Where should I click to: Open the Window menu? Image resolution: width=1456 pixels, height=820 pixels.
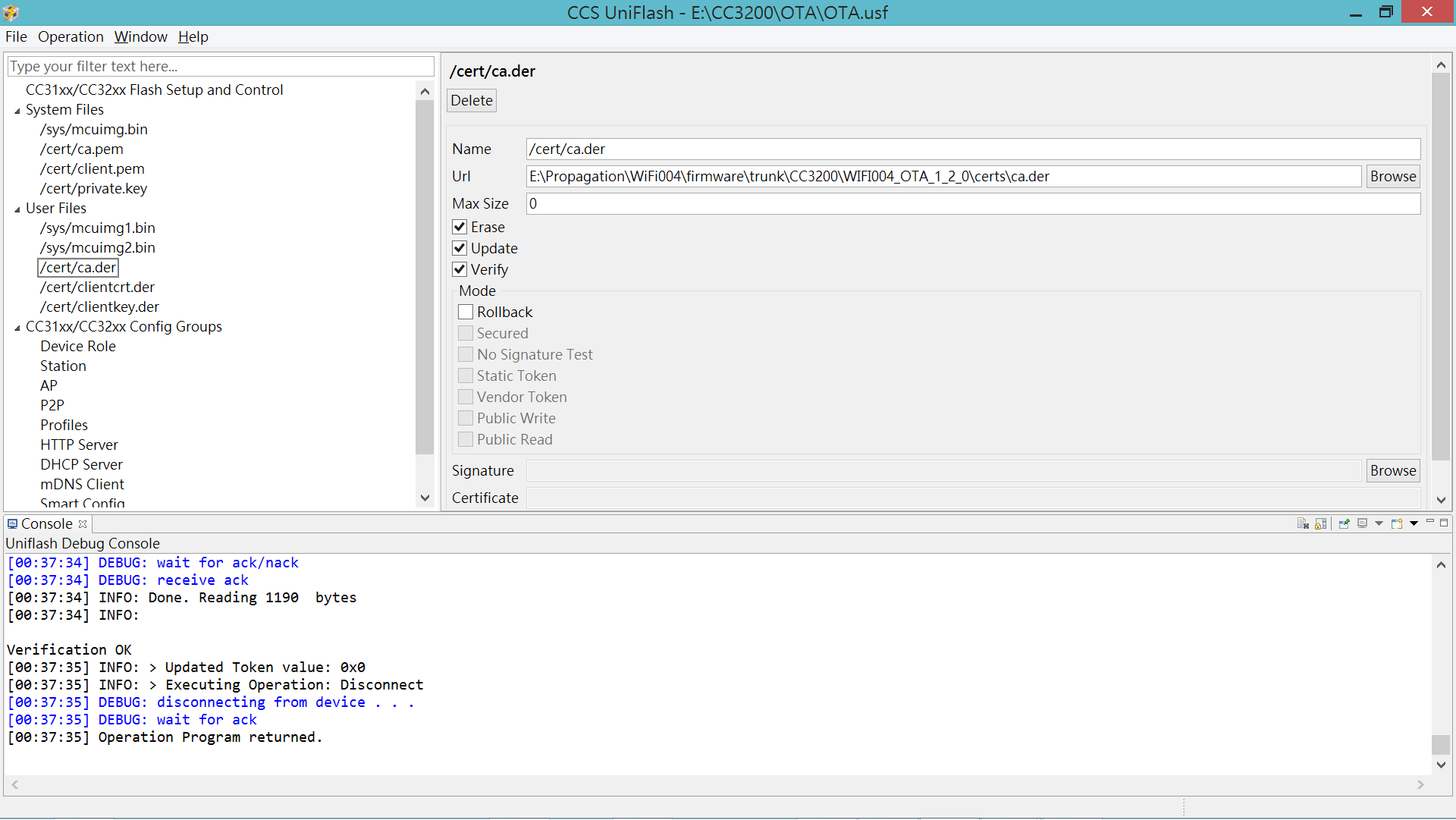[x=140, y=36]
